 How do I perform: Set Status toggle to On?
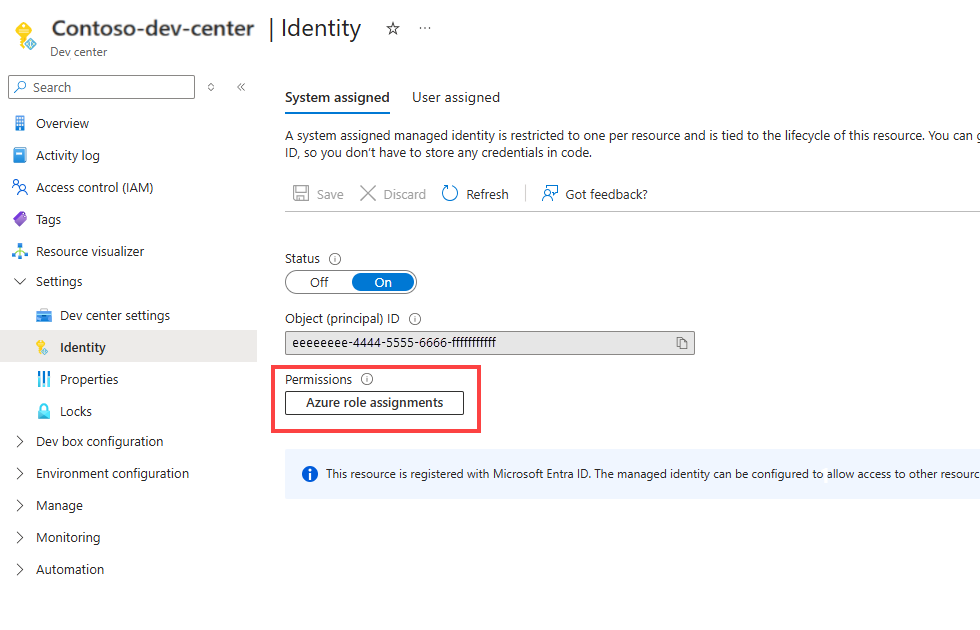click(383, 282)
